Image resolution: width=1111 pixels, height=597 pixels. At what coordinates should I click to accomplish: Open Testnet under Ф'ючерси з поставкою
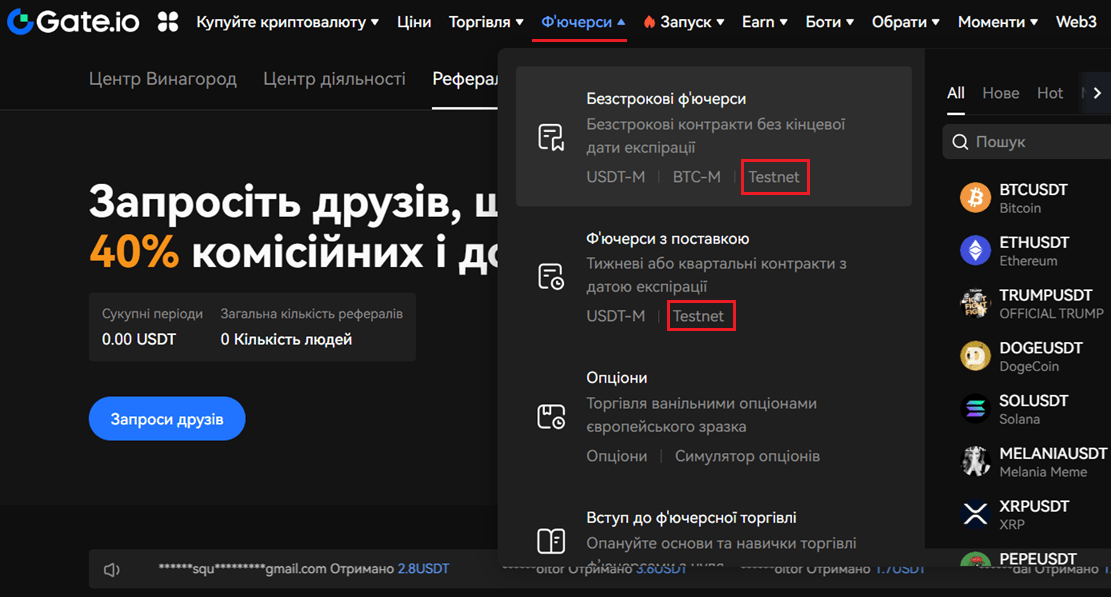[699, 316]
